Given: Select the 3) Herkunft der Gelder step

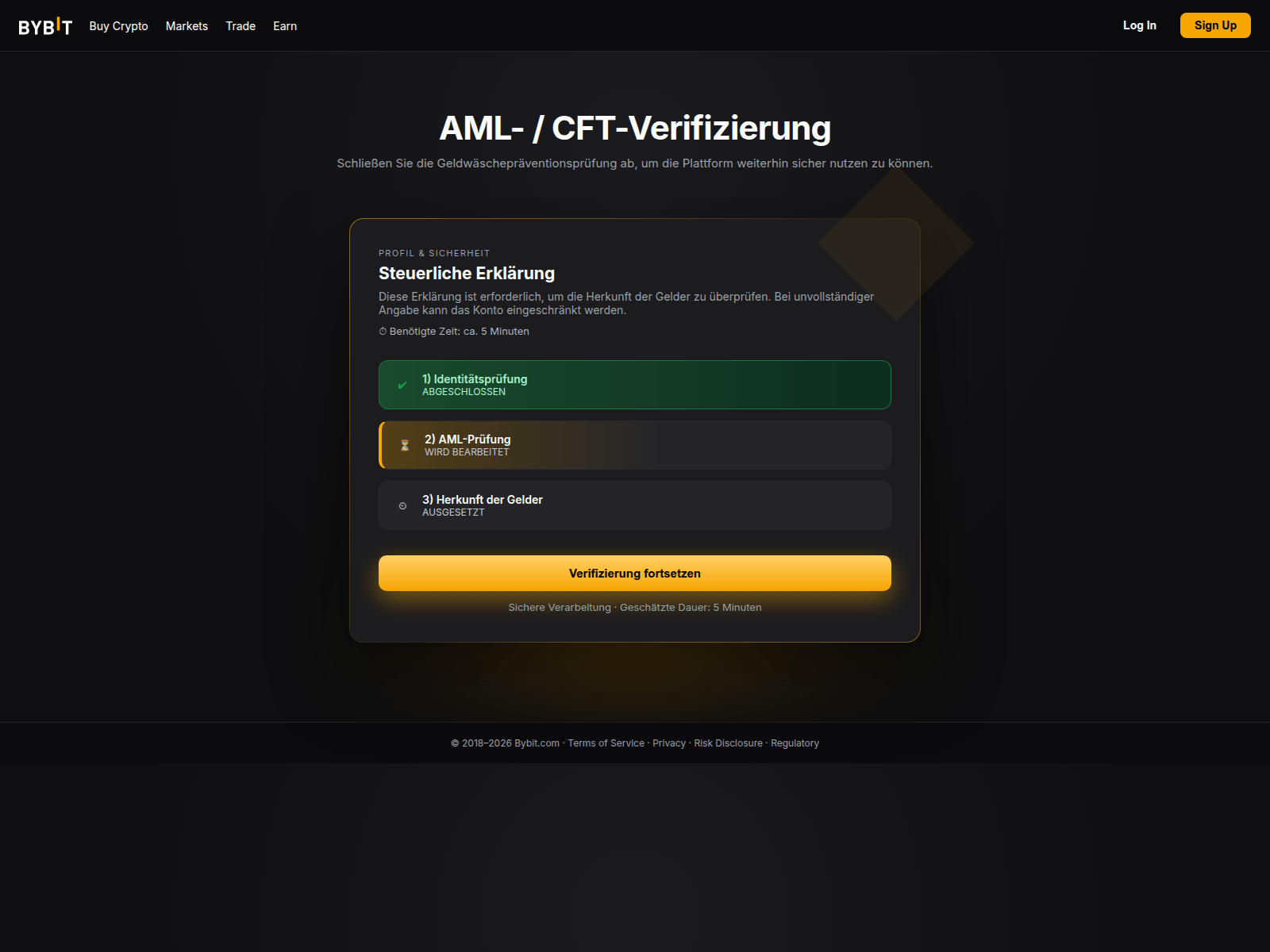Looking at the screenshot, I should [635, 505].
